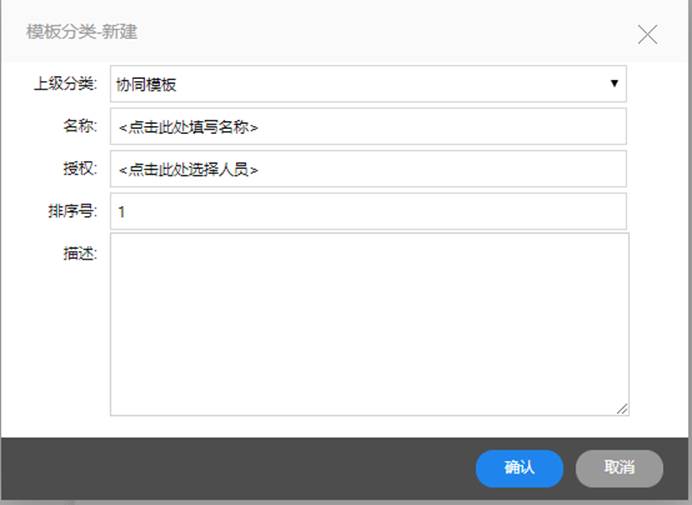Click the 排序号 label

coord(72,211)
